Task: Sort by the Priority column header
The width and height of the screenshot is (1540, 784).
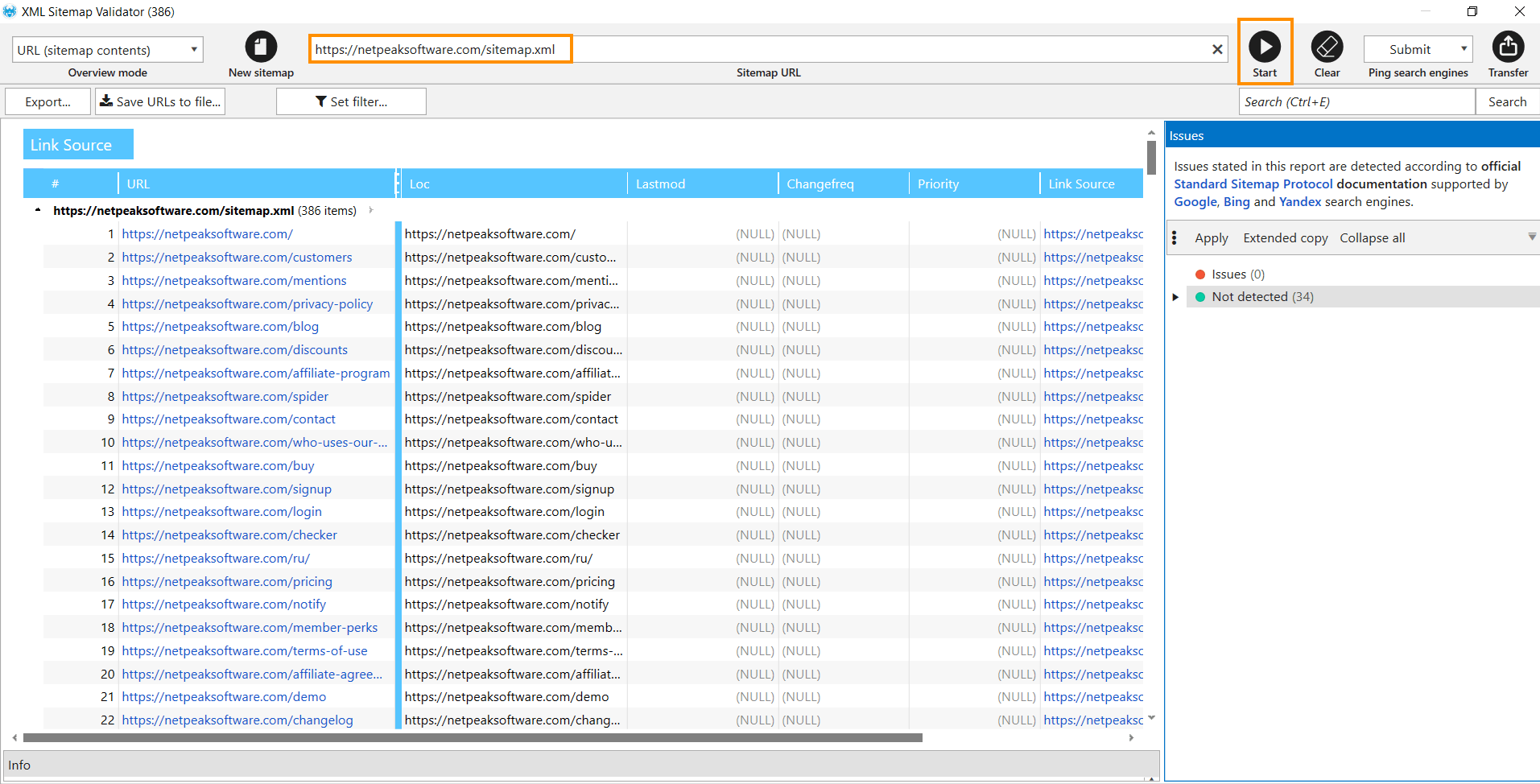Action: point(974,184)
